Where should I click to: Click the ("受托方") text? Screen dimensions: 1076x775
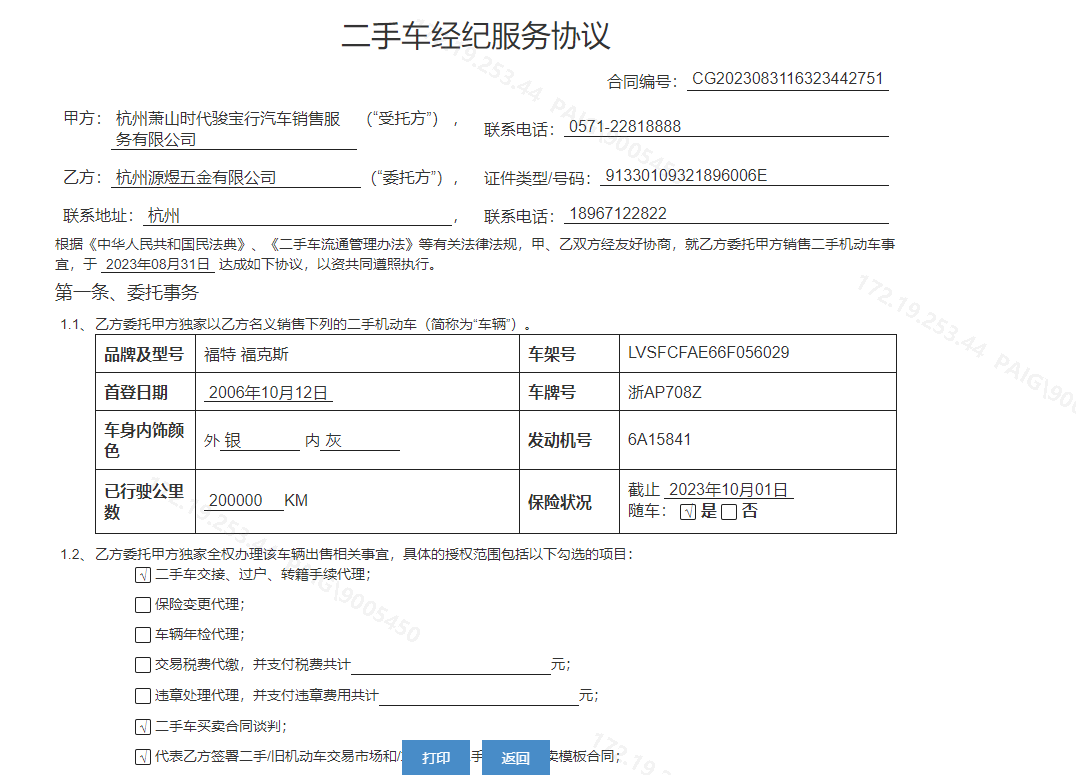pos(402,119)
